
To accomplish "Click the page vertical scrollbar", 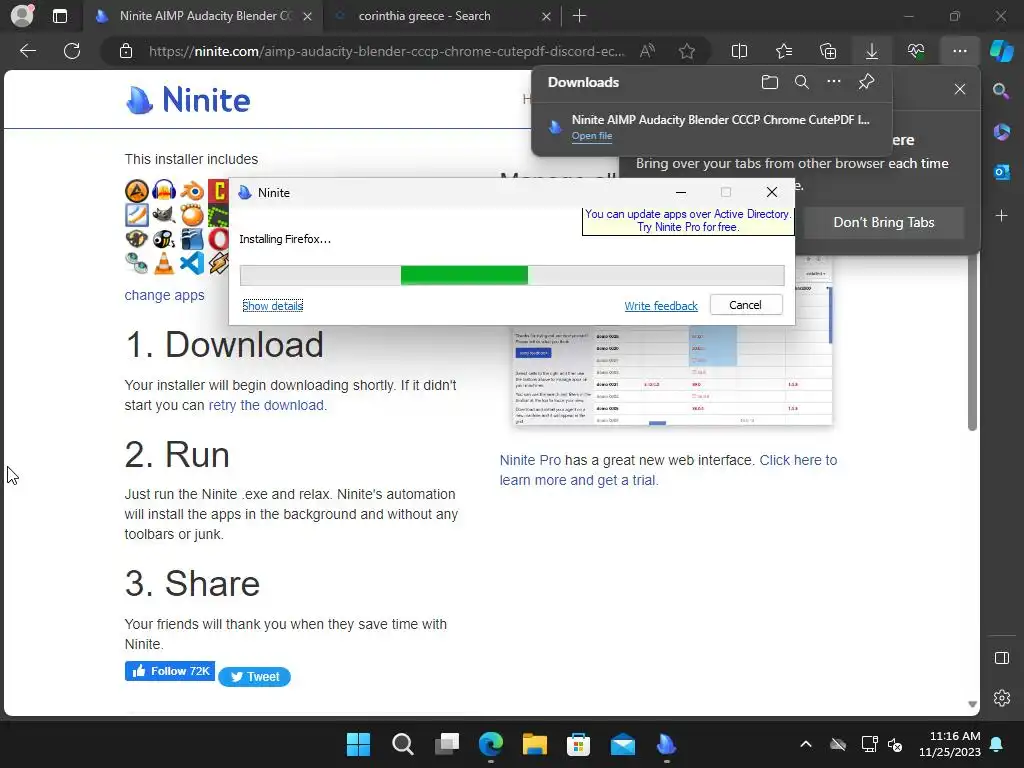I will (x=972, y=343).
